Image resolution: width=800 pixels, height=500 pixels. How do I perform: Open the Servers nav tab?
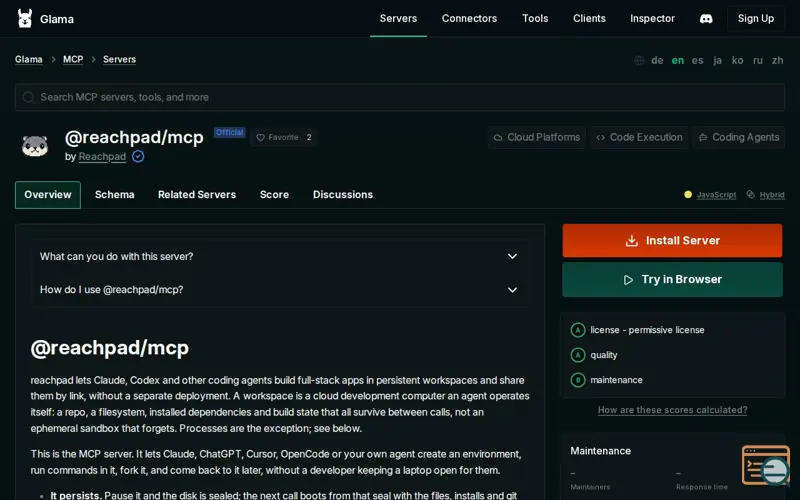coord(398,18)
